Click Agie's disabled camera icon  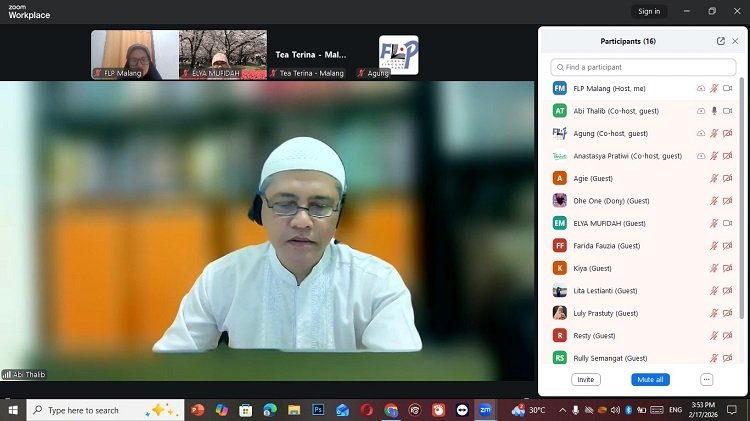(x=728, y=178)
